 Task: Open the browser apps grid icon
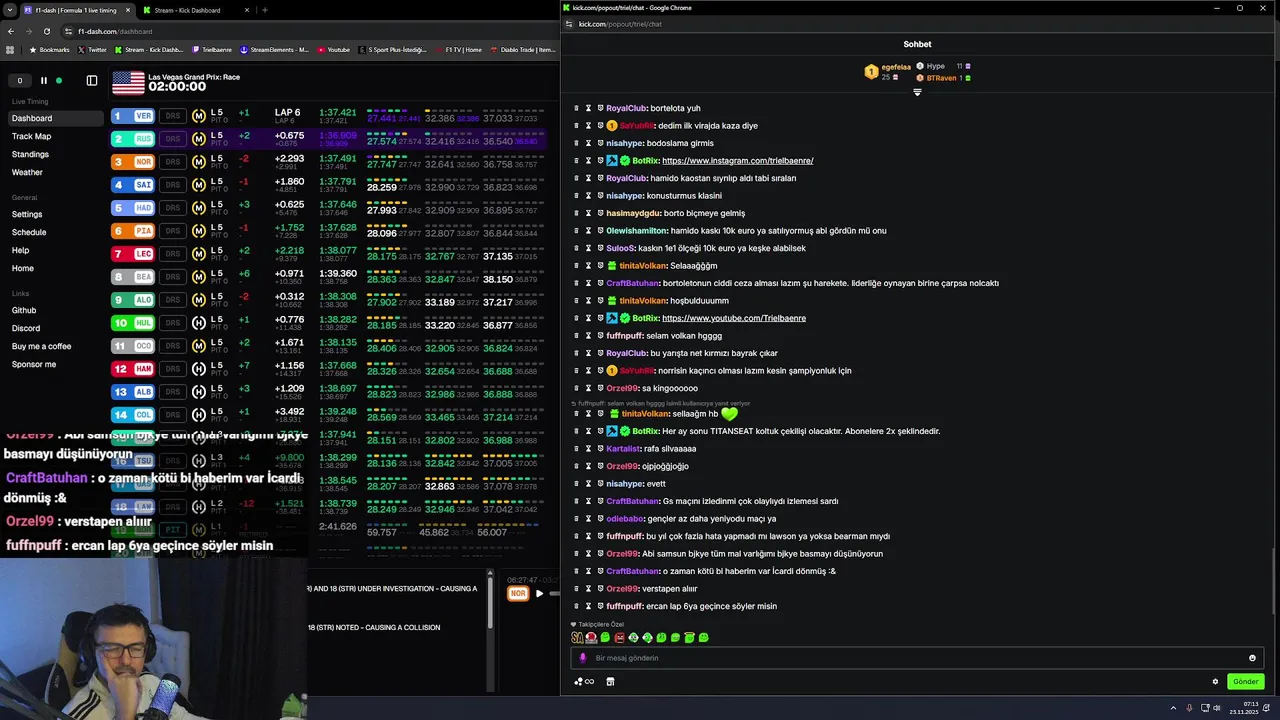point(10,49)
